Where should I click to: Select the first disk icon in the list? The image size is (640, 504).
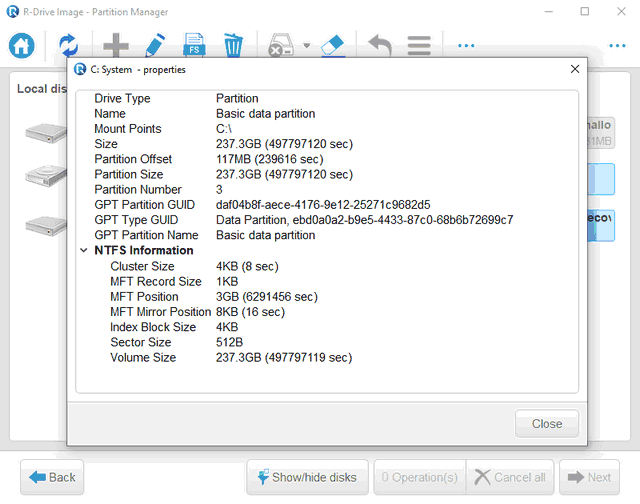[46, 133]
